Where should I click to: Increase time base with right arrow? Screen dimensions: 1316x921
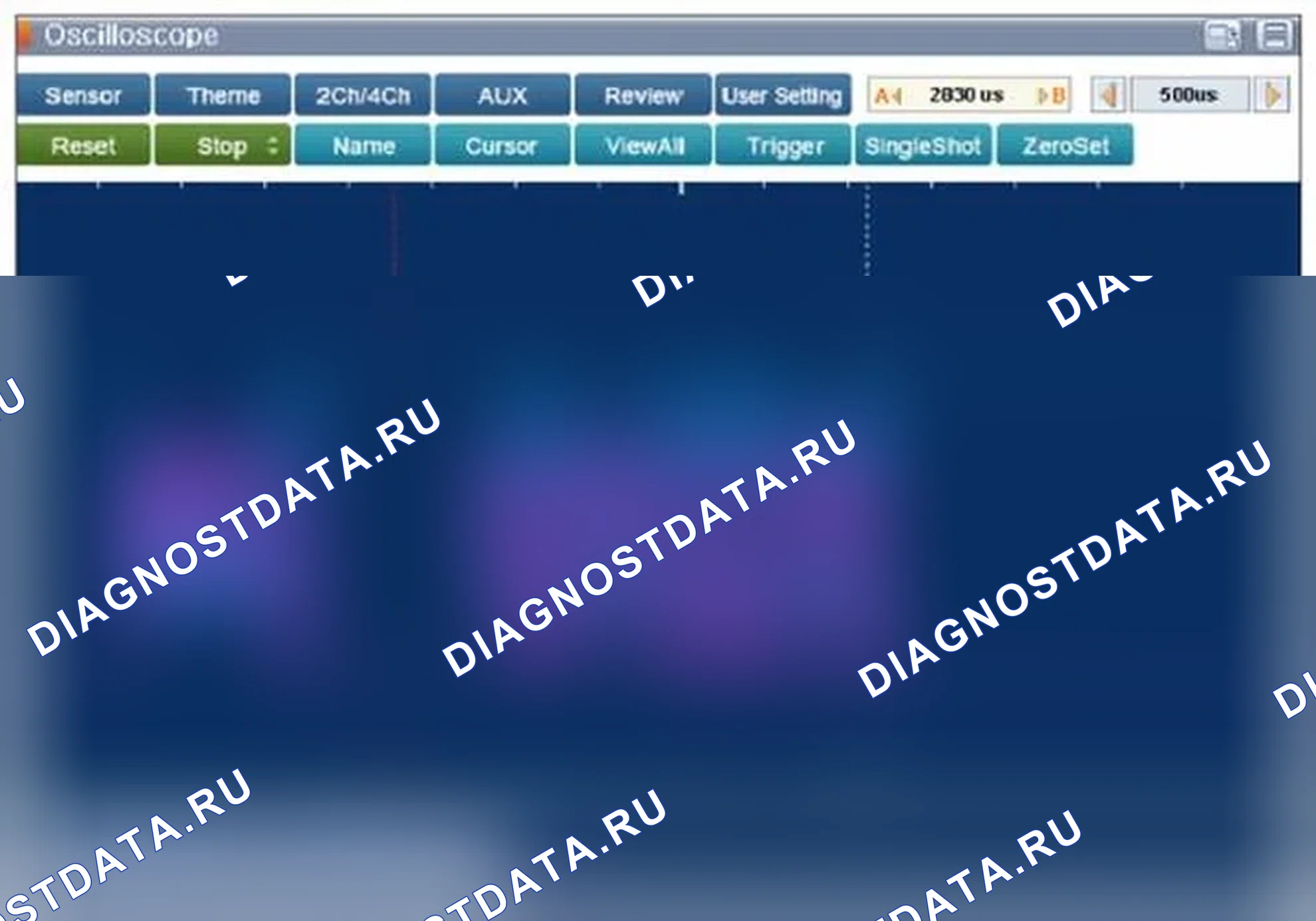tap(1272, 95)
